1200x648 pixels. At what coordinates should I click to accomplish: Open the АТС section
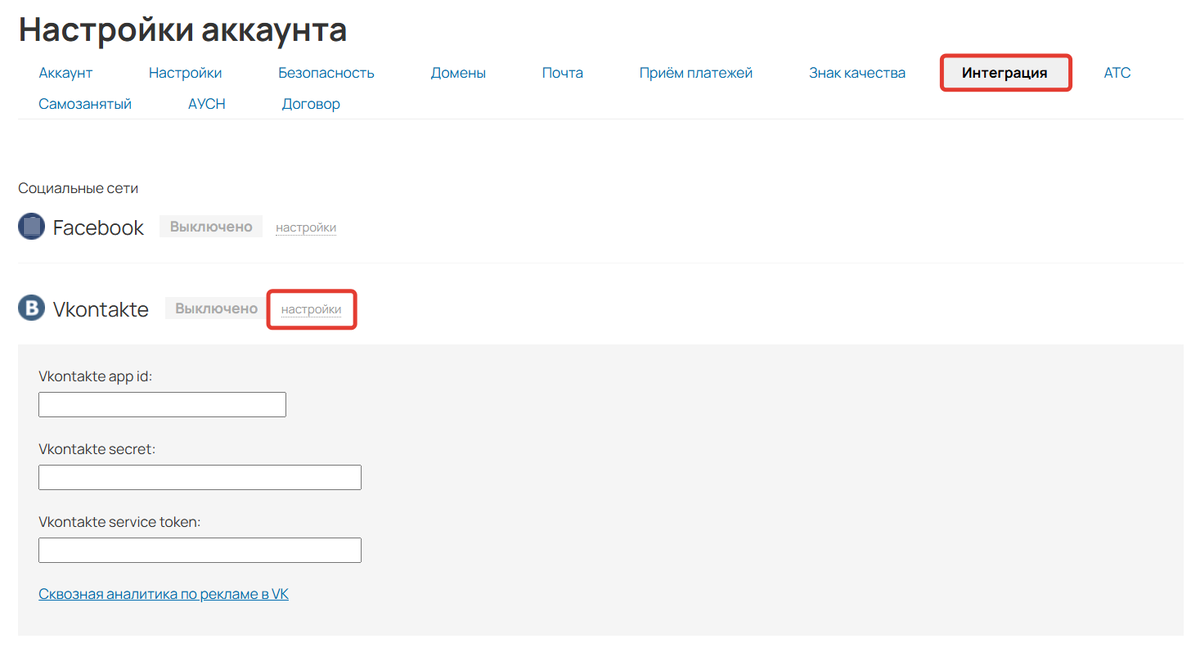pos(1117,72)
